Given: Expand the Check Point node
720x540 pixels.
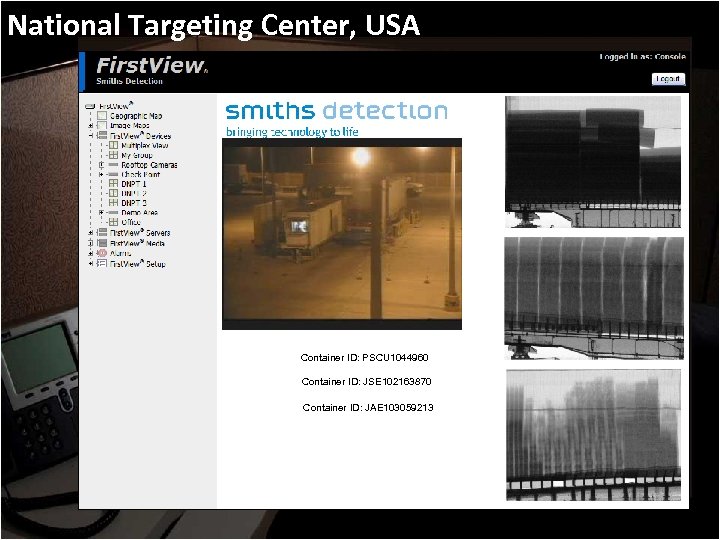Looking at the screenshot, I should tap(101, 174).
